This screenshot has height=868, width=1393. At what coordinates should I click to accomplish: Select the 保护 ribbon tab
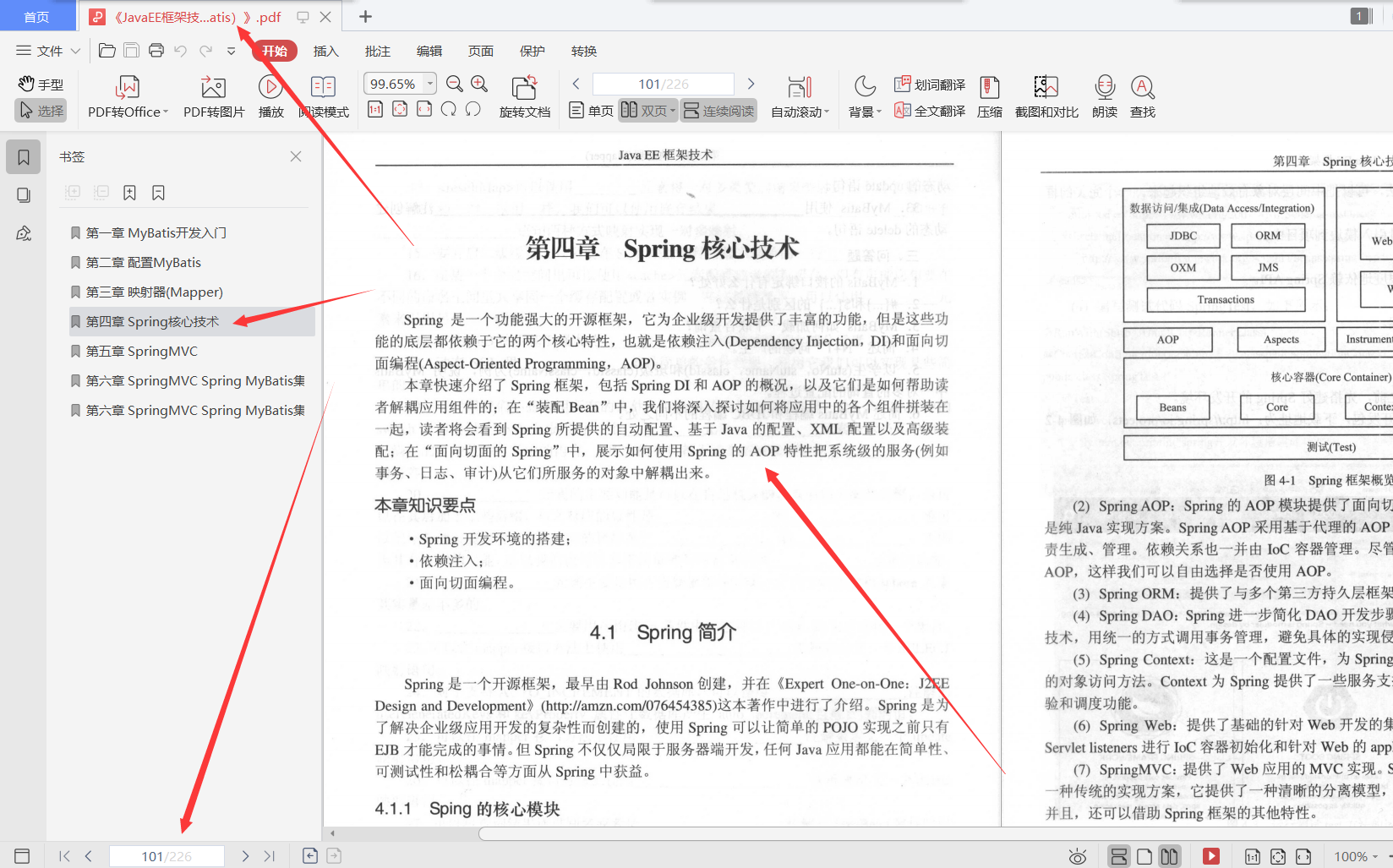(x=533, y=51)
